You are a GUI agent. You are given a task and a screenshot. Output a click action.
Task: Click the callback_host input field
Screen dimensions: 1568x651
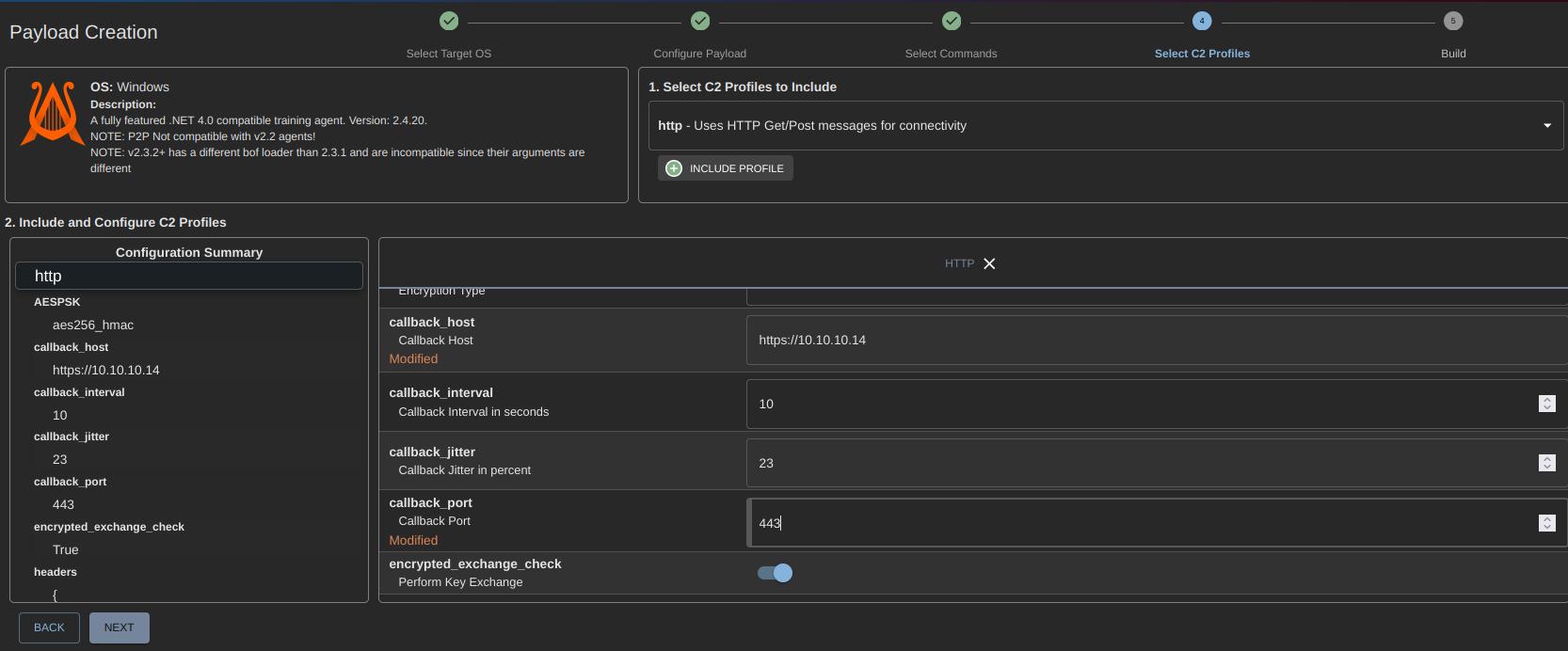(1157, 340)
